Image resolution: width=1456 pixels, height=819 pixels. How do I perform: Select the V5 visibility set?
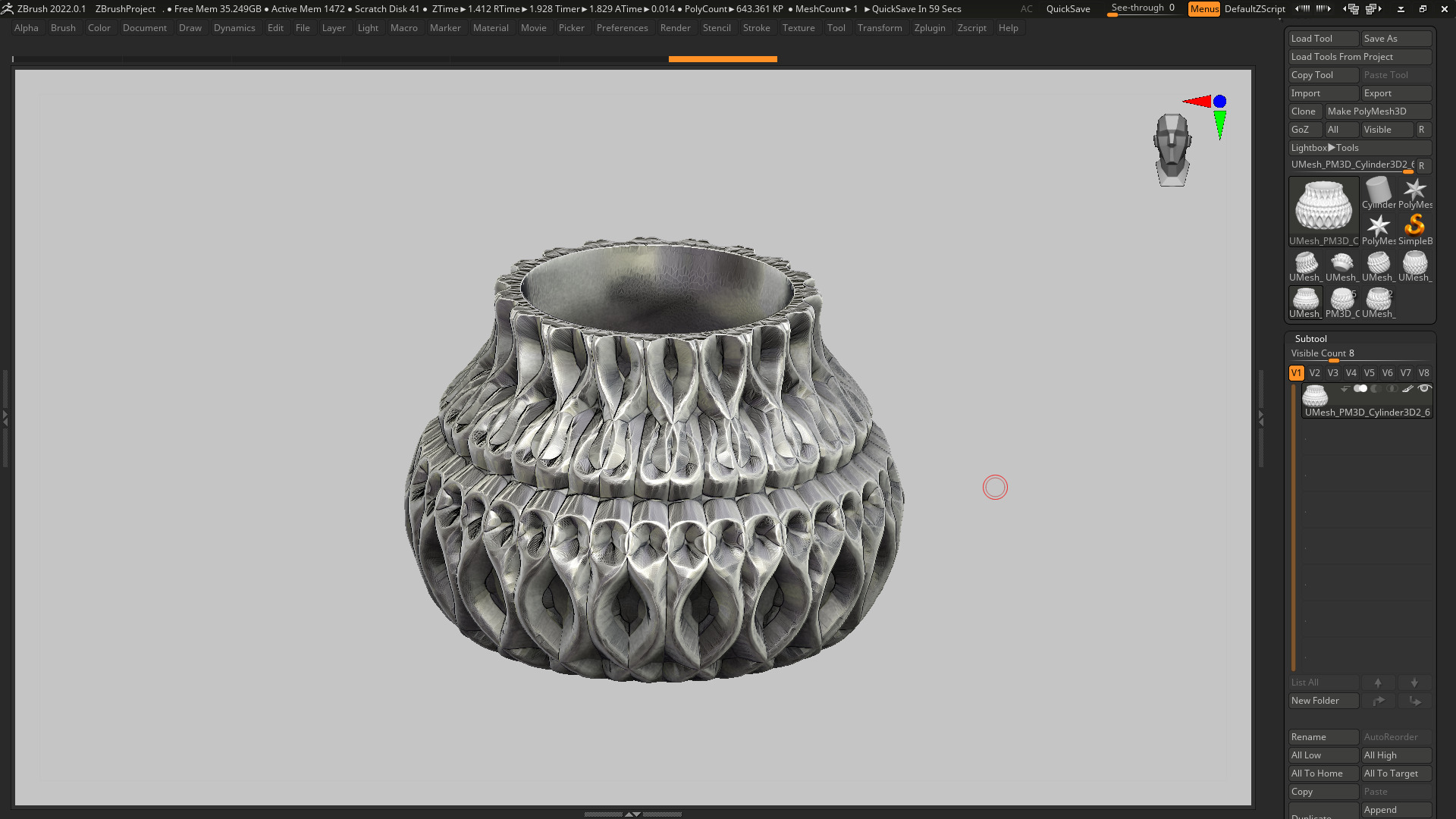pos(1369,373)
